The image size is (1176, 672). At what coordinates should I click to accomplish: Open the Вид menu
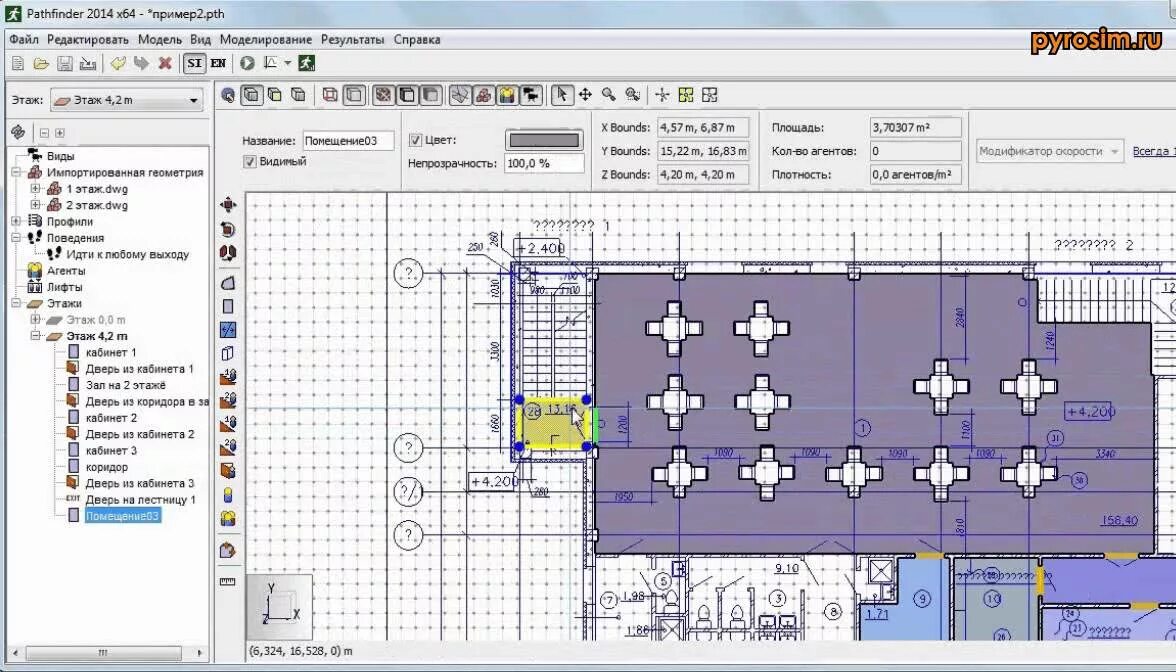[200, 39]
